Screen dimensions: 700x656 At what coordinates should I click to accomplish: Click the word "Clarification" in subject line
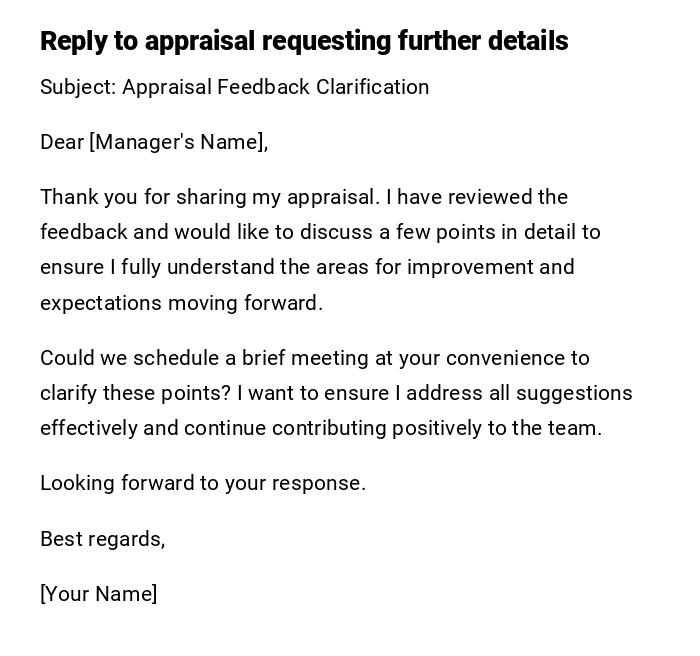pyautogui.click(x=372, y=87)
